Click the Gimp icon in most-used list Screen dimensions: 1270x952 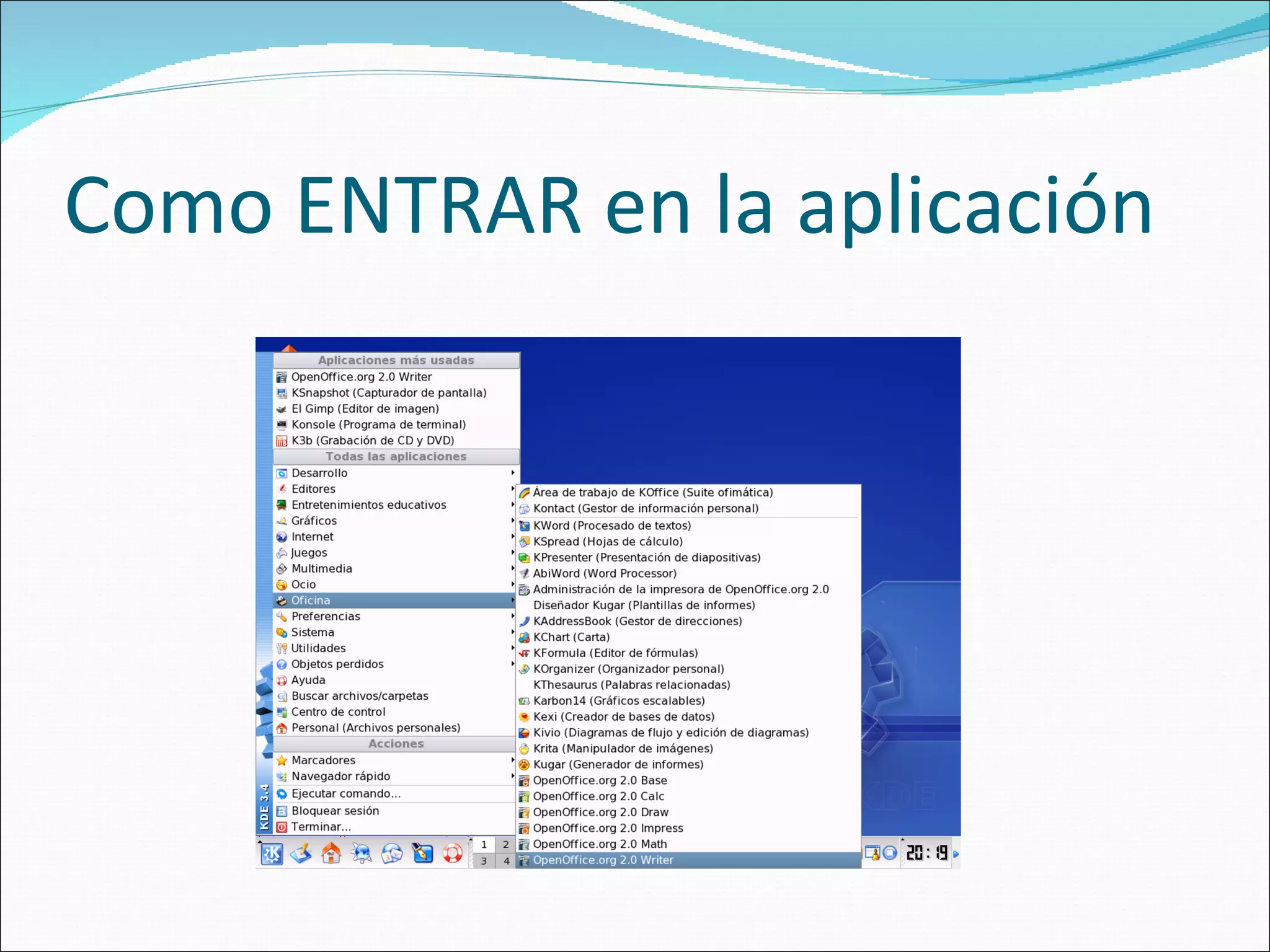(282, 409)
